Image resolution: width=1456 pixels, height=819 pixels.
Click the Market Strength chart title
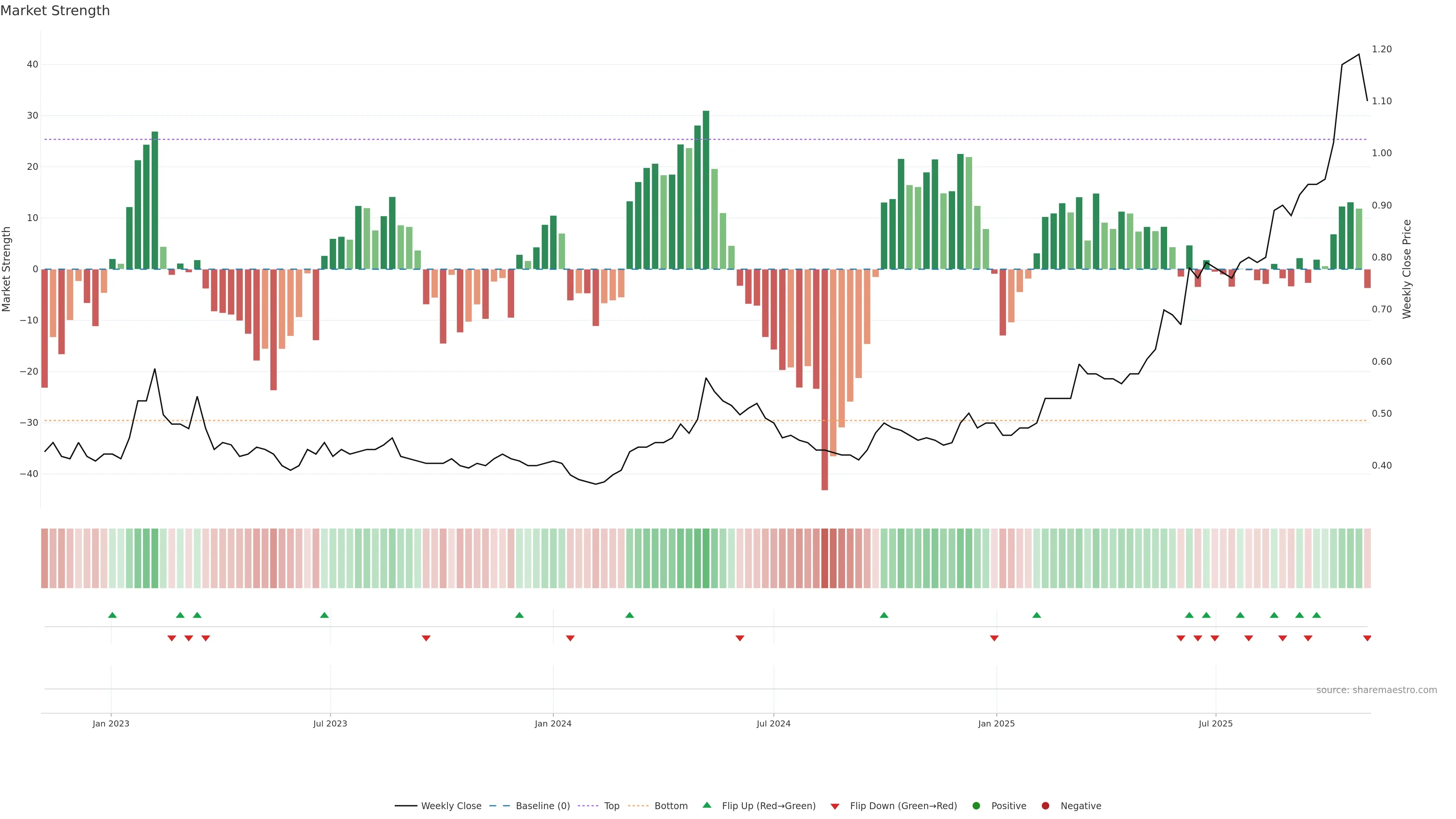(55, 11)
